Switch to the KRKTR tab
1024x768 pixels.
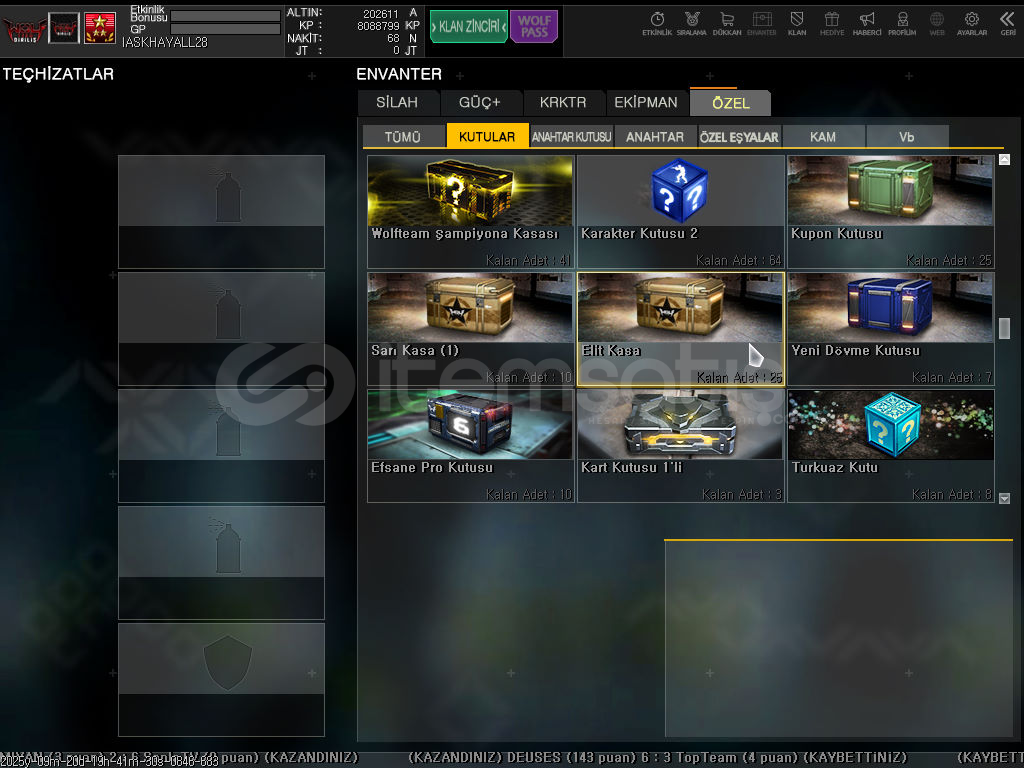click(563, 103)
